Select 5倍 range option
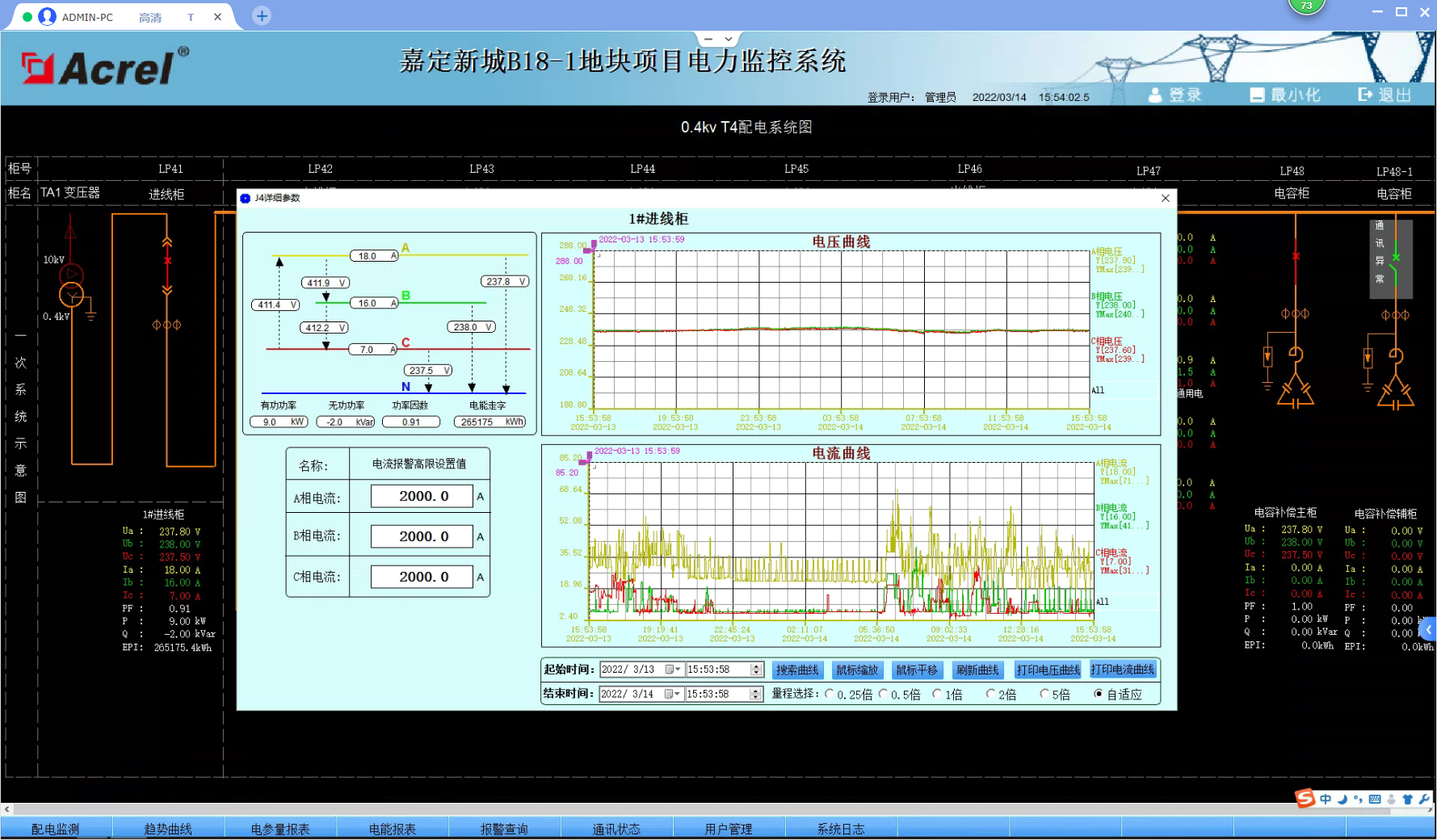This screenshot has height=840, width=1437. click(x=1044, y=694)
